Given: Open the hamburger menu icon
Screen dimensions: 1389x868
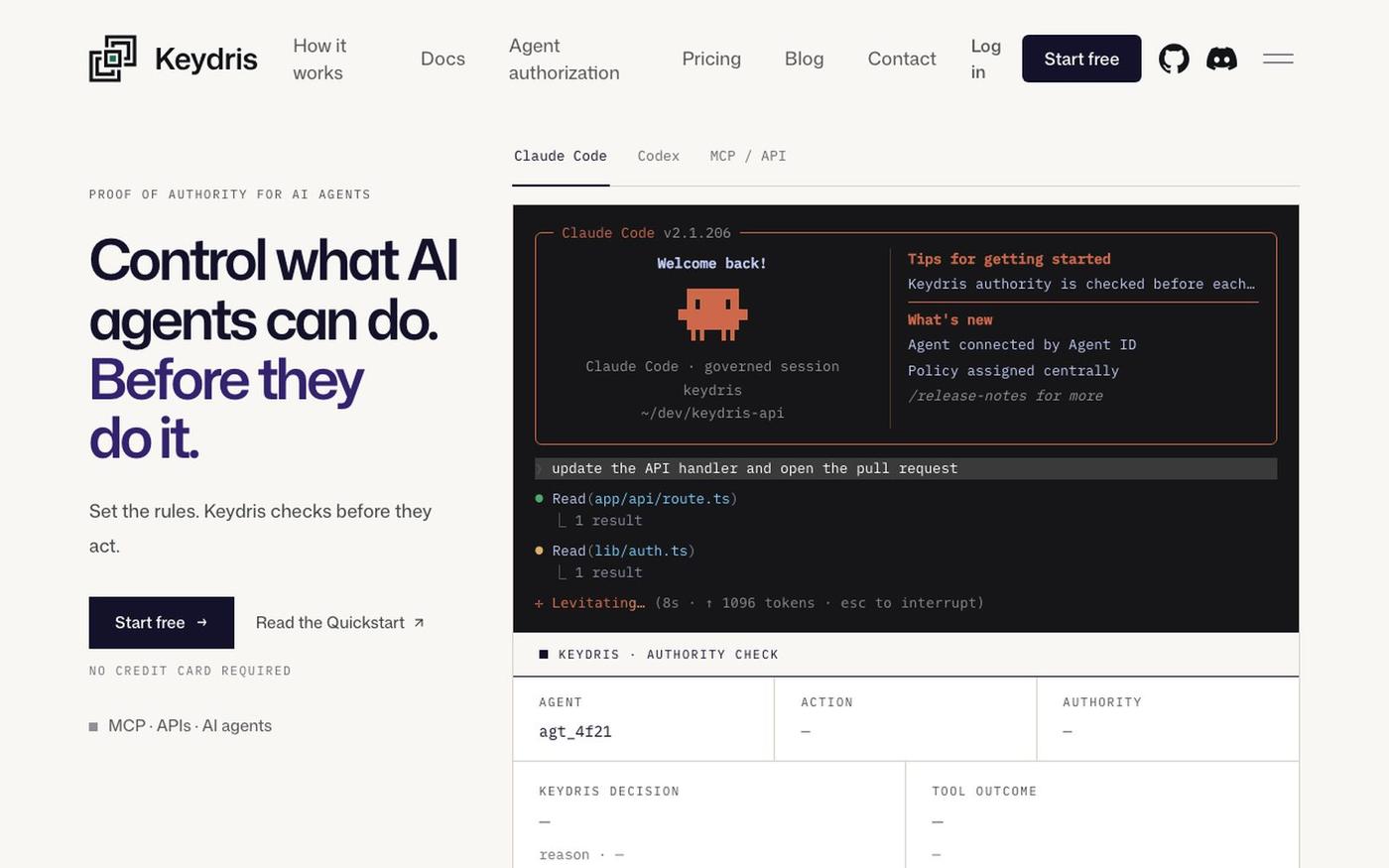Looking at the screenshot, I should 1278,59.
